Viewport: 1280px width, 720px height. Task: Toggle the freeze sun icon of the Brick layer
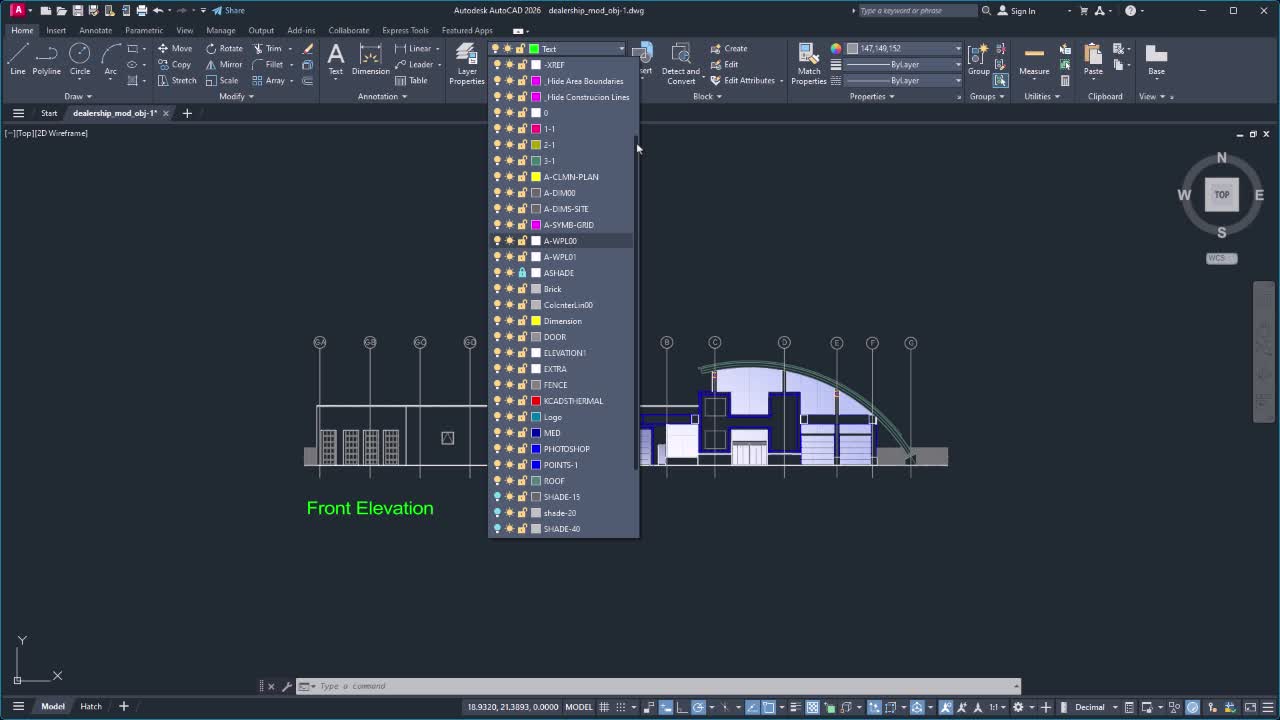[x=509, y=289]
